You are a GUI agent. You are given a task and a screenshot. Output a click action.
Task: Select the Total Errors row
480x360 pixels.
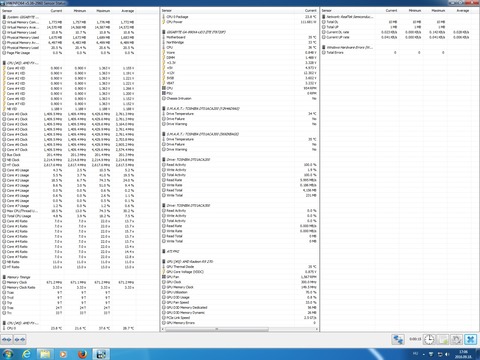point(400,53)
